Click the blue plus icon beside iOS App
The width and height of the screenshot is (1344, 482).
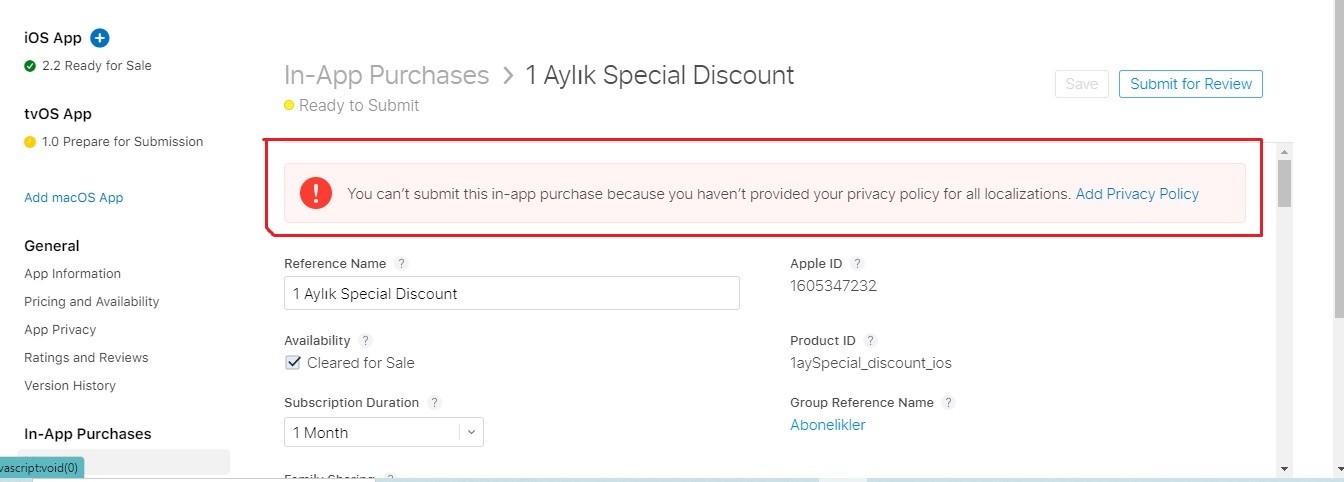tap(99, 38)
